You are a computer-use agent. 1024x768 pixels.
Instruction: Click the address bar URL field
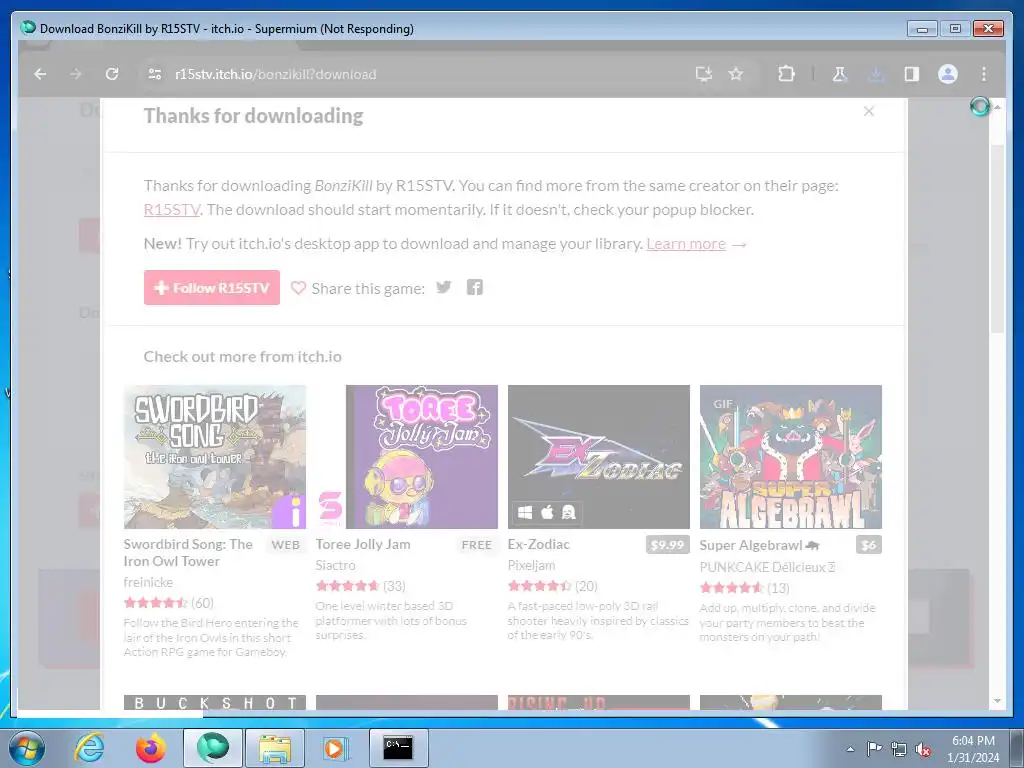tap(418, 74)
